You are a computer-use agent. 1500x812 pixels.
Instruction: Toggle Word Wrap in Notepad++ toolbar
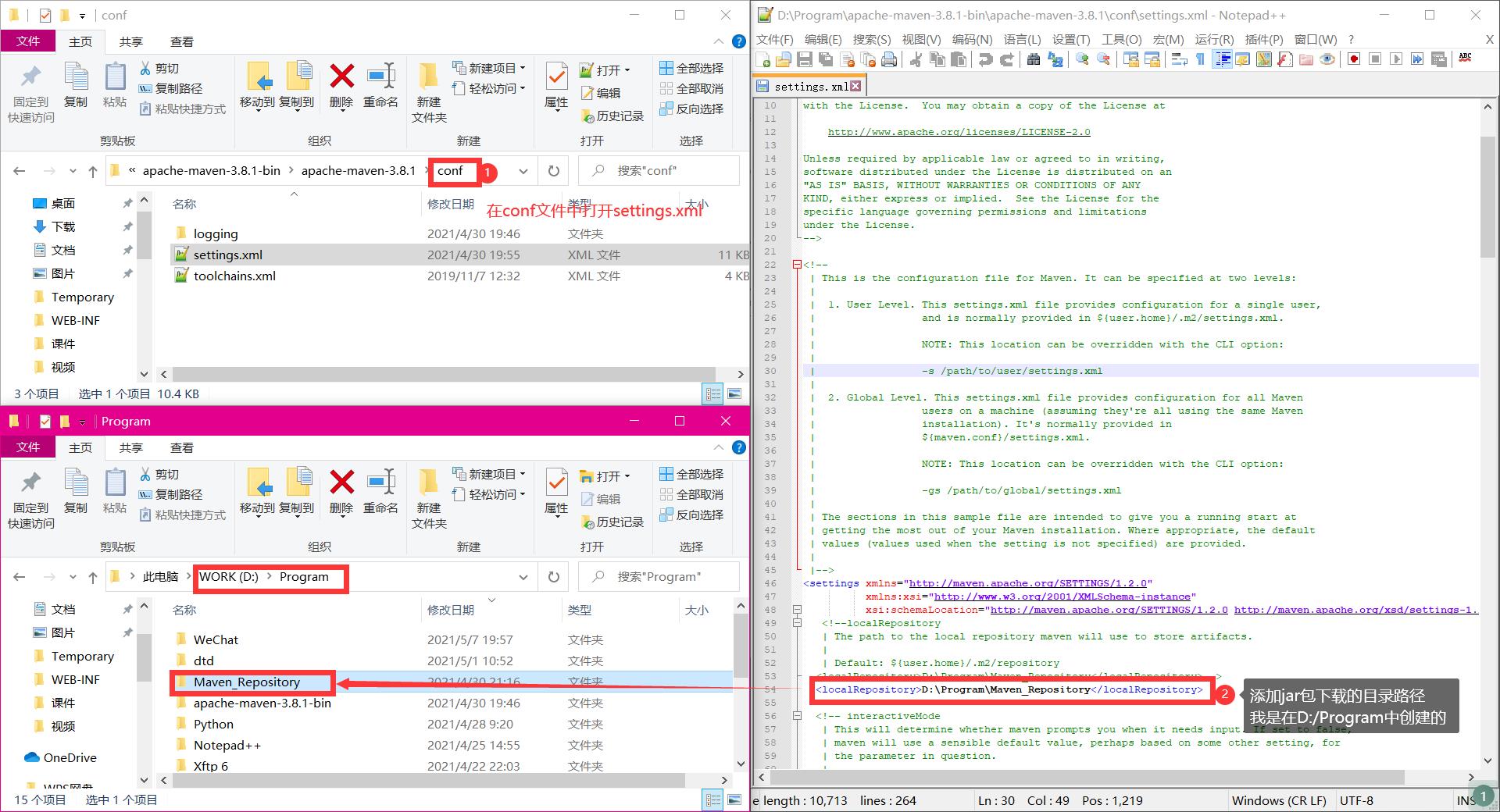coord(1180,59)
